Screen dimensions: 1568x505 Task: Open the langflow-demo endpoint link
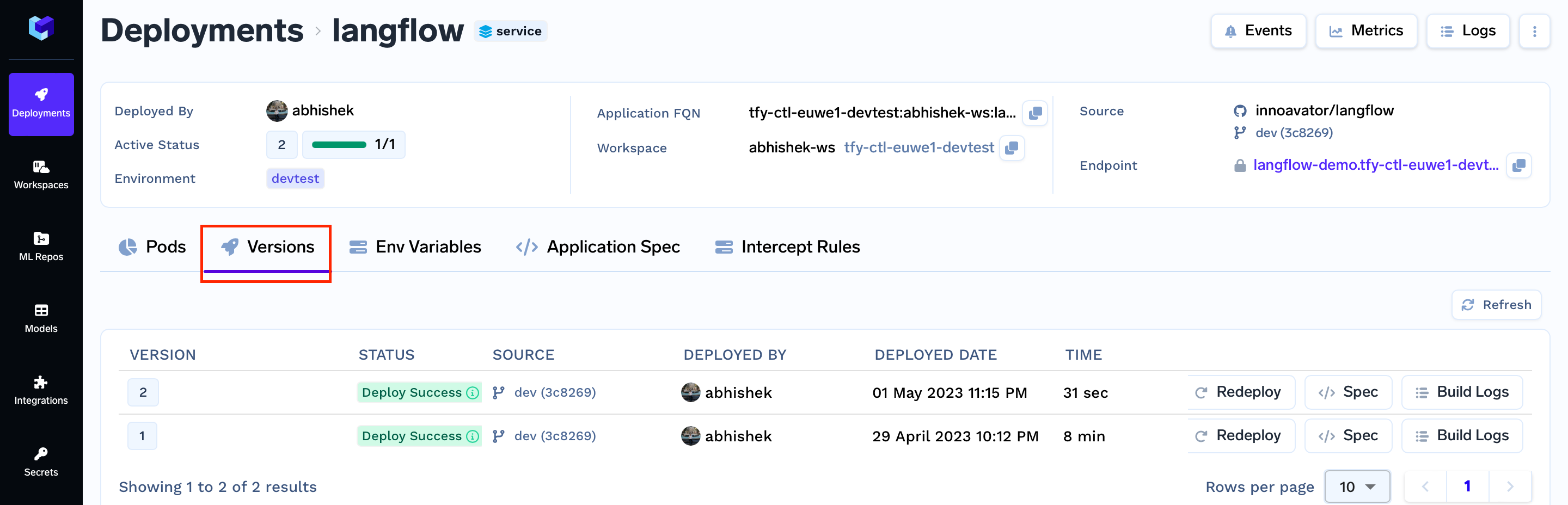pyautogui.click(x=1375, y=165)
